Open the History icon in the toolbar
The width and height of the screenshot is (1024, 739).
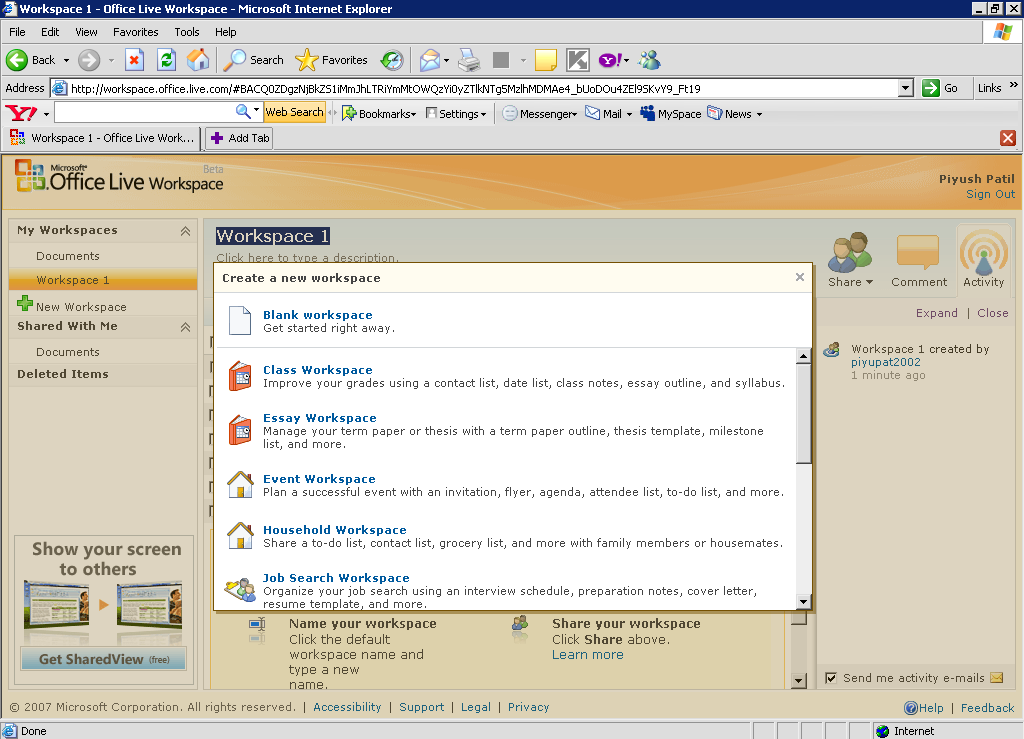click(x=392, y=60)
